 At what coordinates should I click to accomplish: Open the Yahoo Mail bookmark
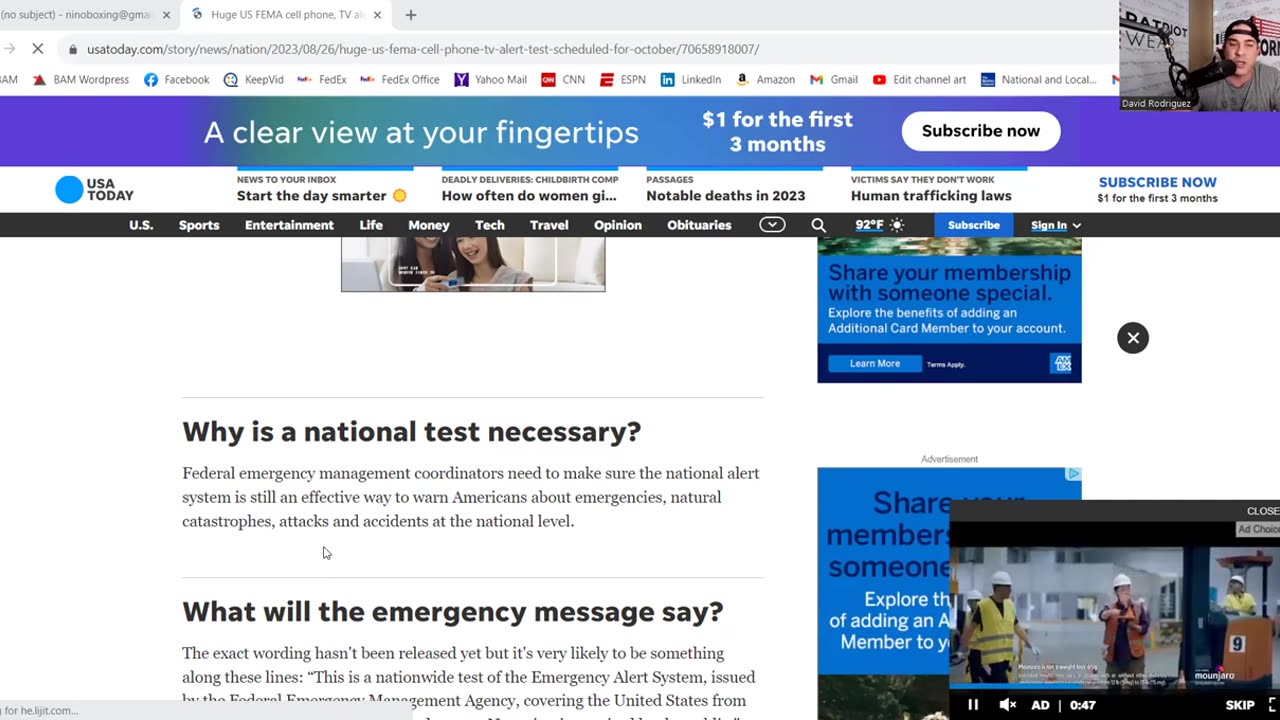point(490,79)
